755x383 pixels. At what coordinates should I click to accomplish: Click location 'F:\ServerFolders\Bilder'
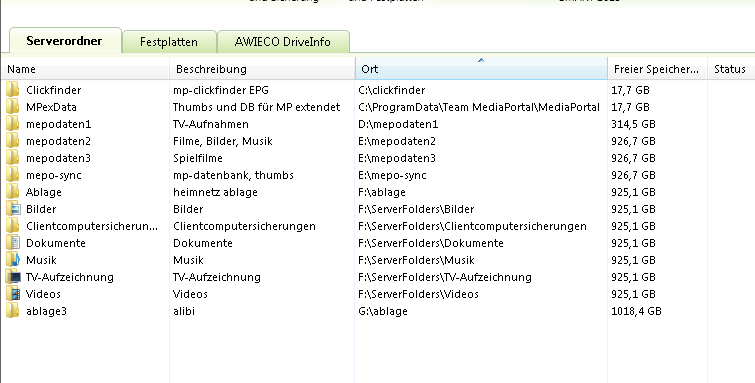(416, 209)
